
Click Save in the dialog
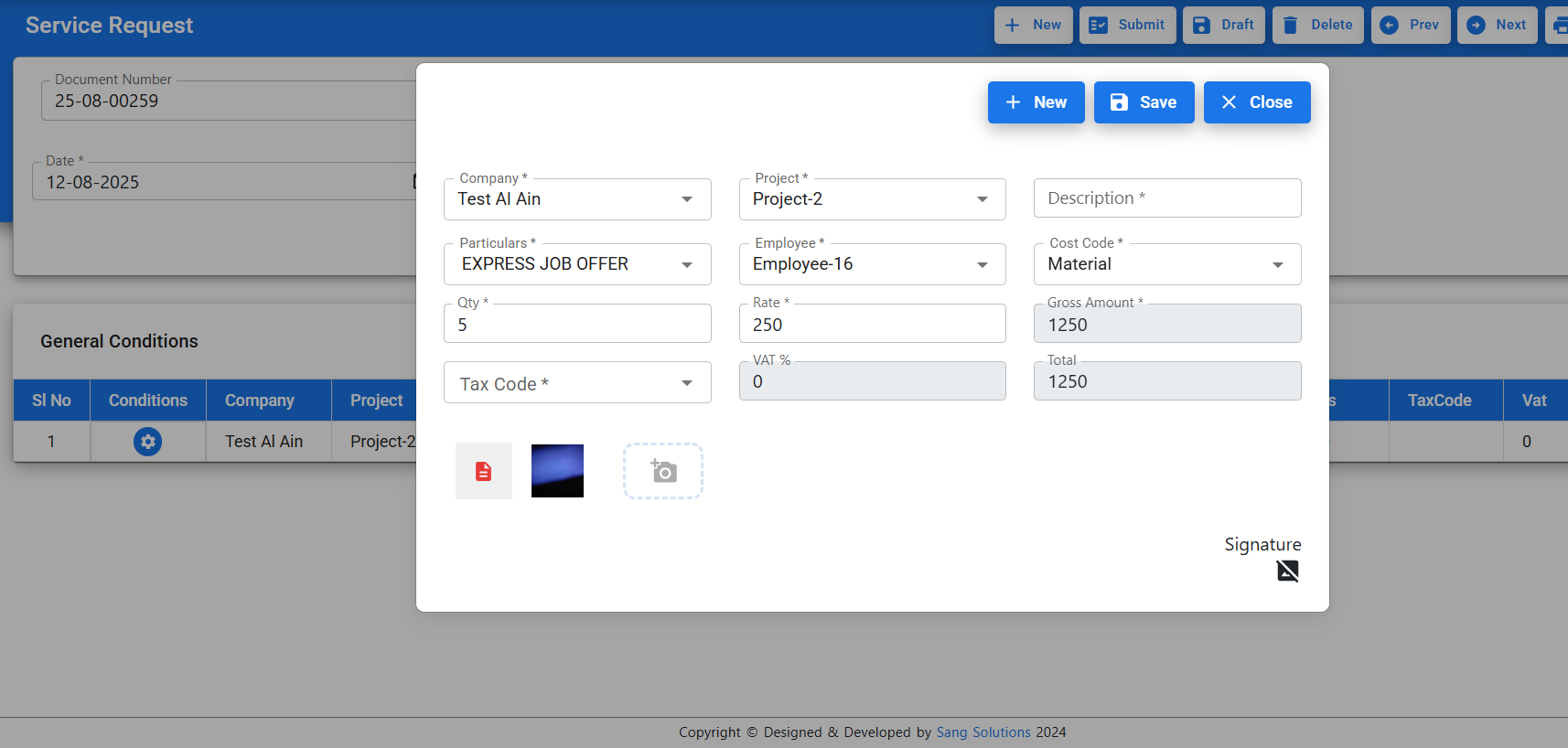(1144, 102)
